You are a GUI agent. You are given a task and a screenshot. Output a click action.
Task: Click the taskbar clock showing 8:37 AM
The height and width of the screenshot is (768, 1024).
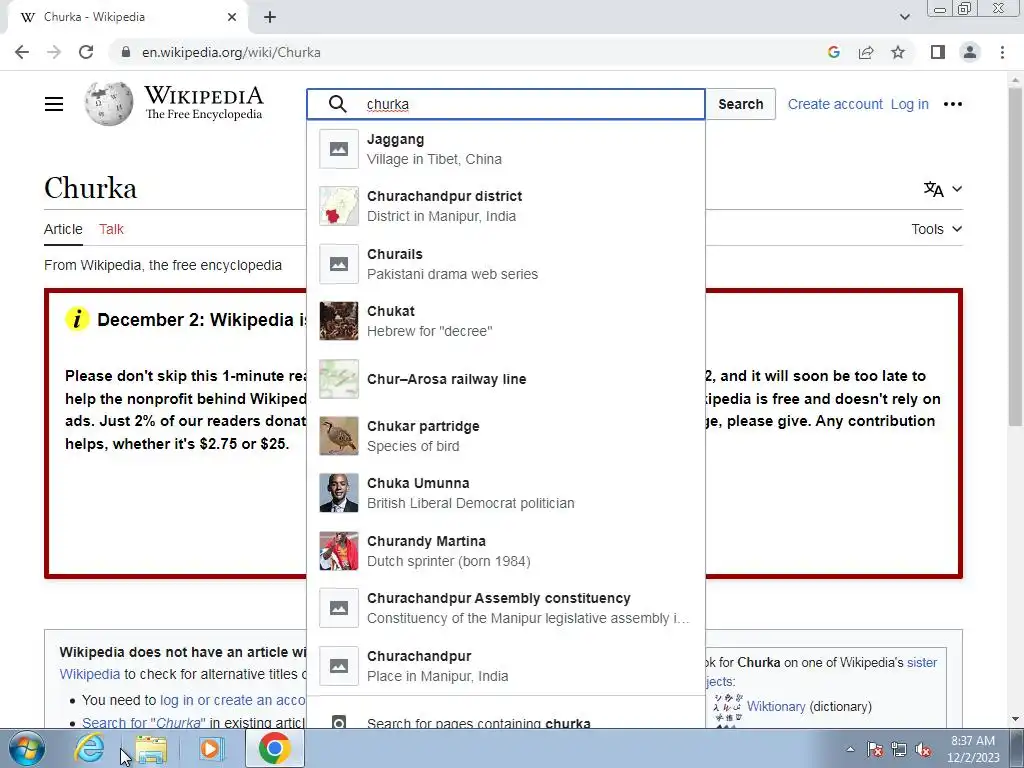[973, 749]
